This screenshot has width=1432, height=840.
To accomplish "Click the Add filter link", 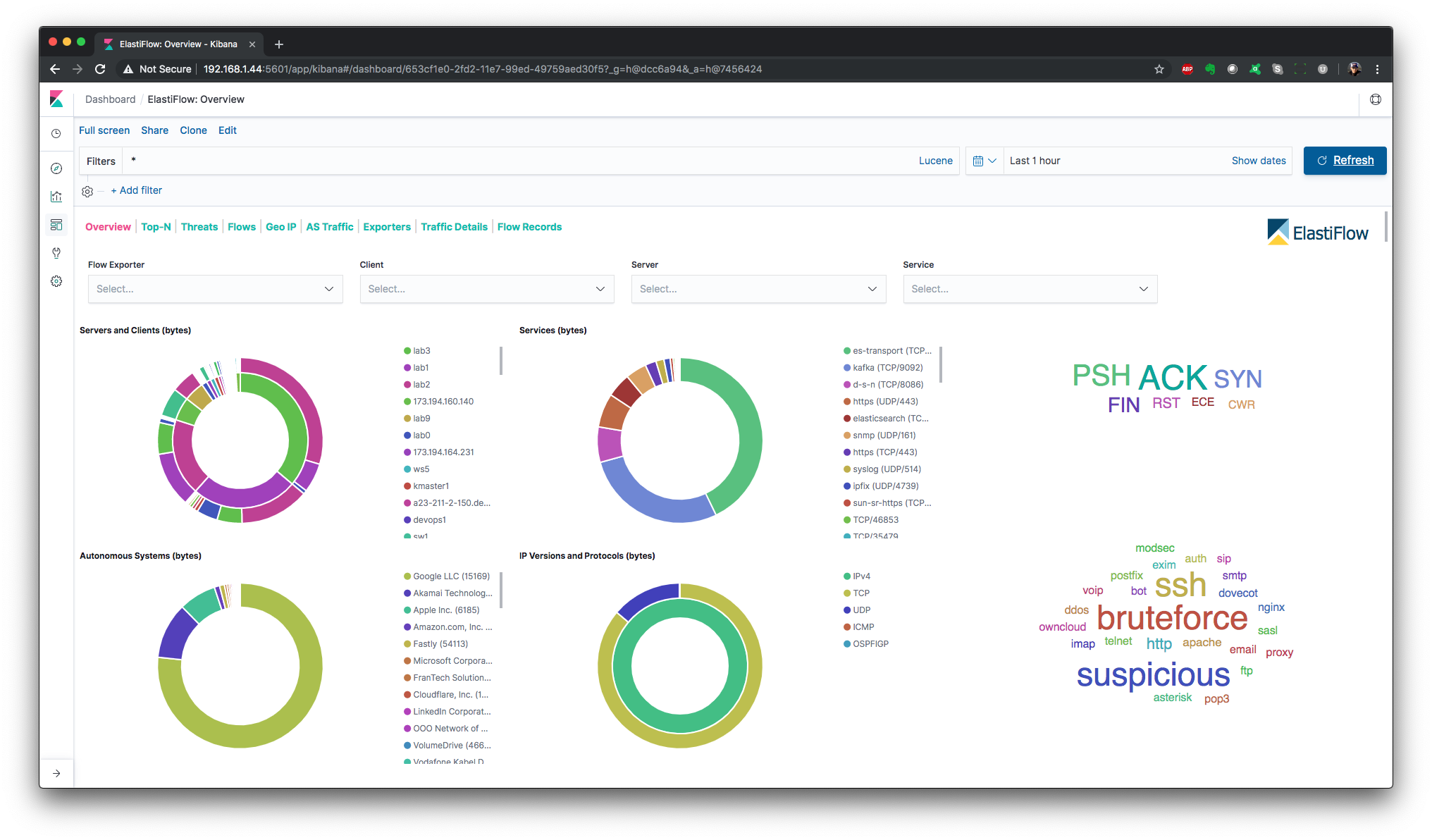I will tap(137, 190).
